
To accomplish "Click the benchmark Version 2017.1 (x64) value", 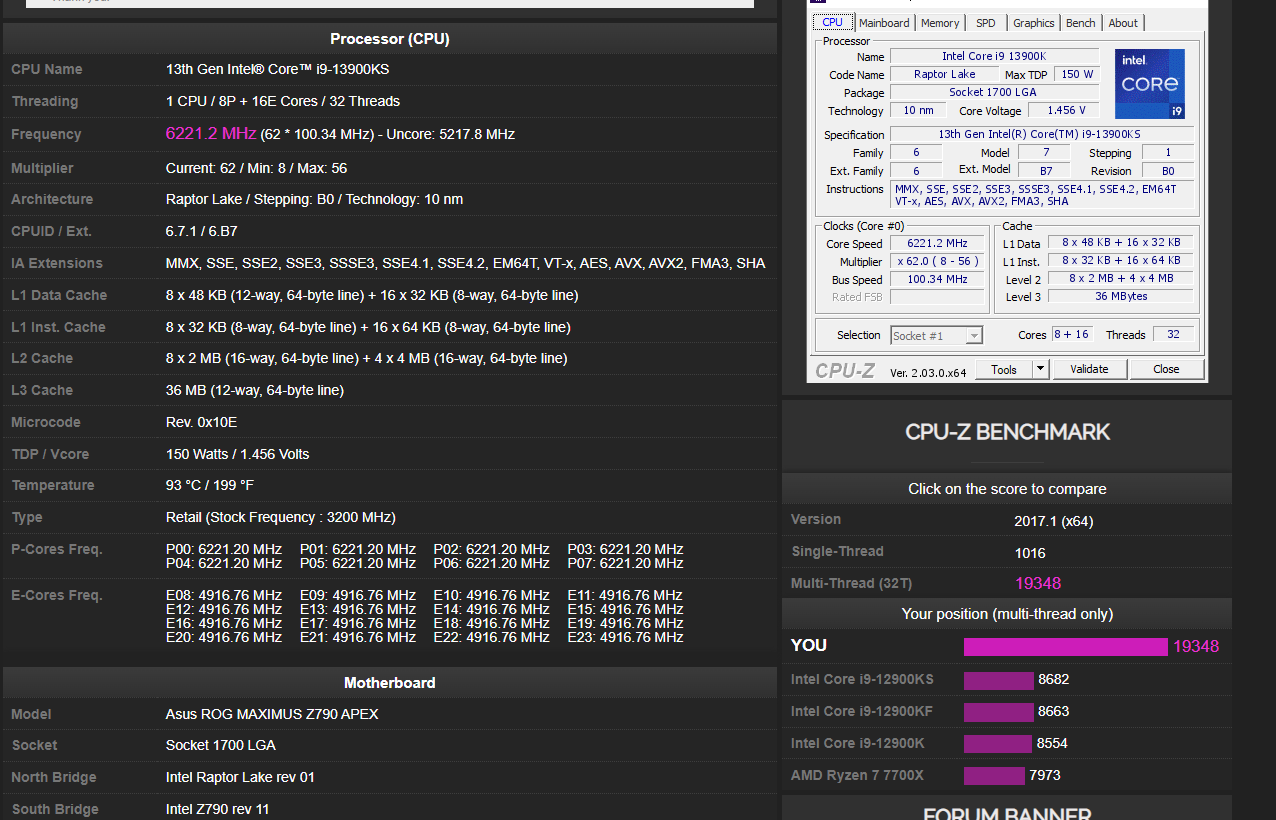I will (1053, 521).
